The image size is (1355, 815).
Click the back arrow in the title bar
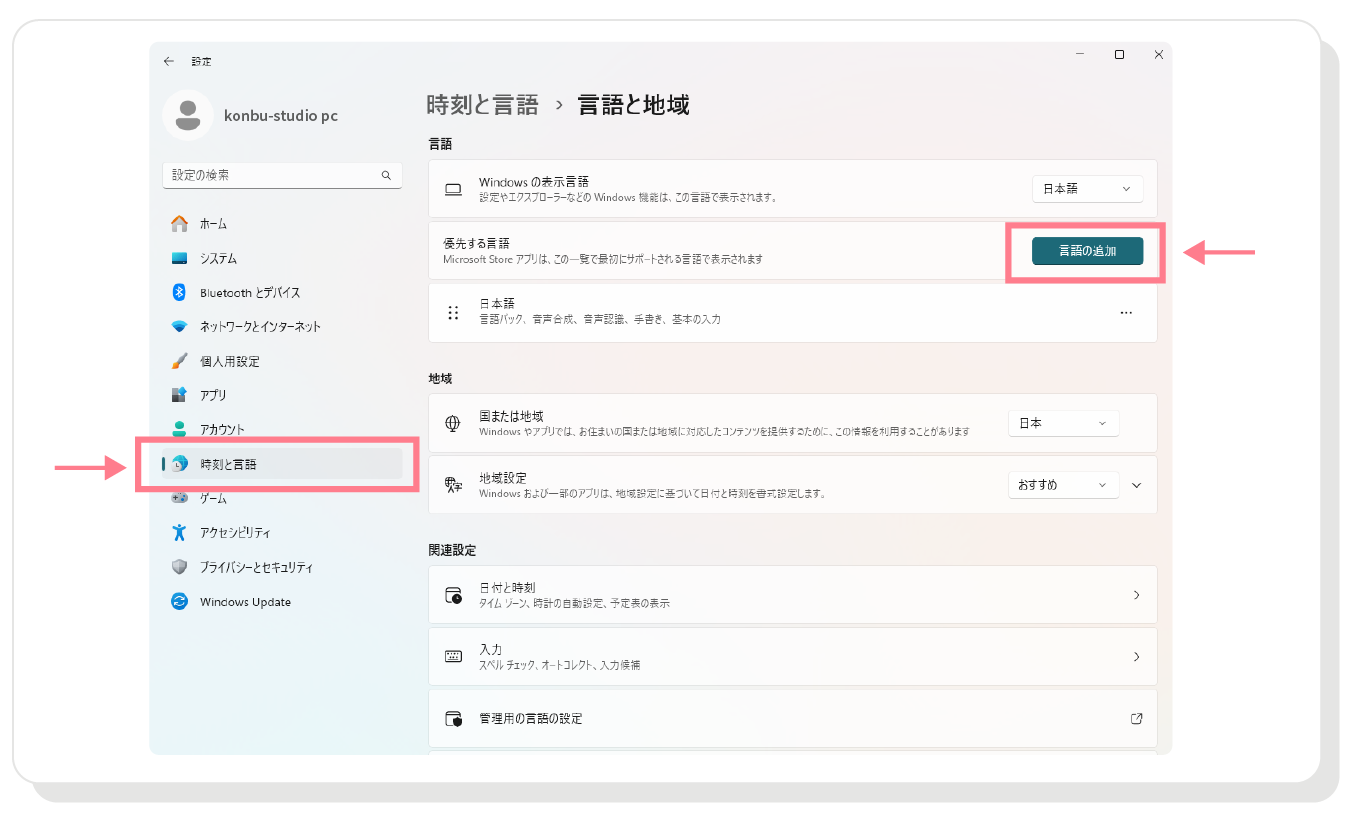(x=168, y=61)
